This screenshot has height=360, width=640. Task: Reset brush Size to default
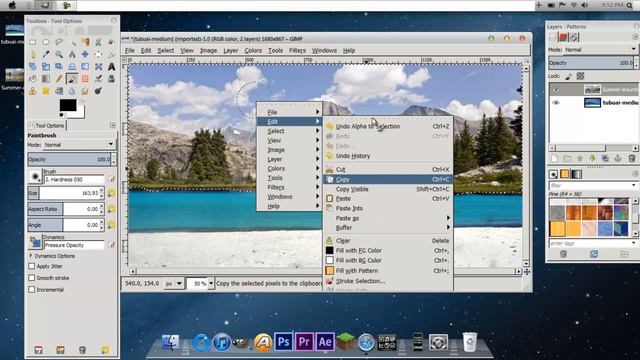point(111,193)
